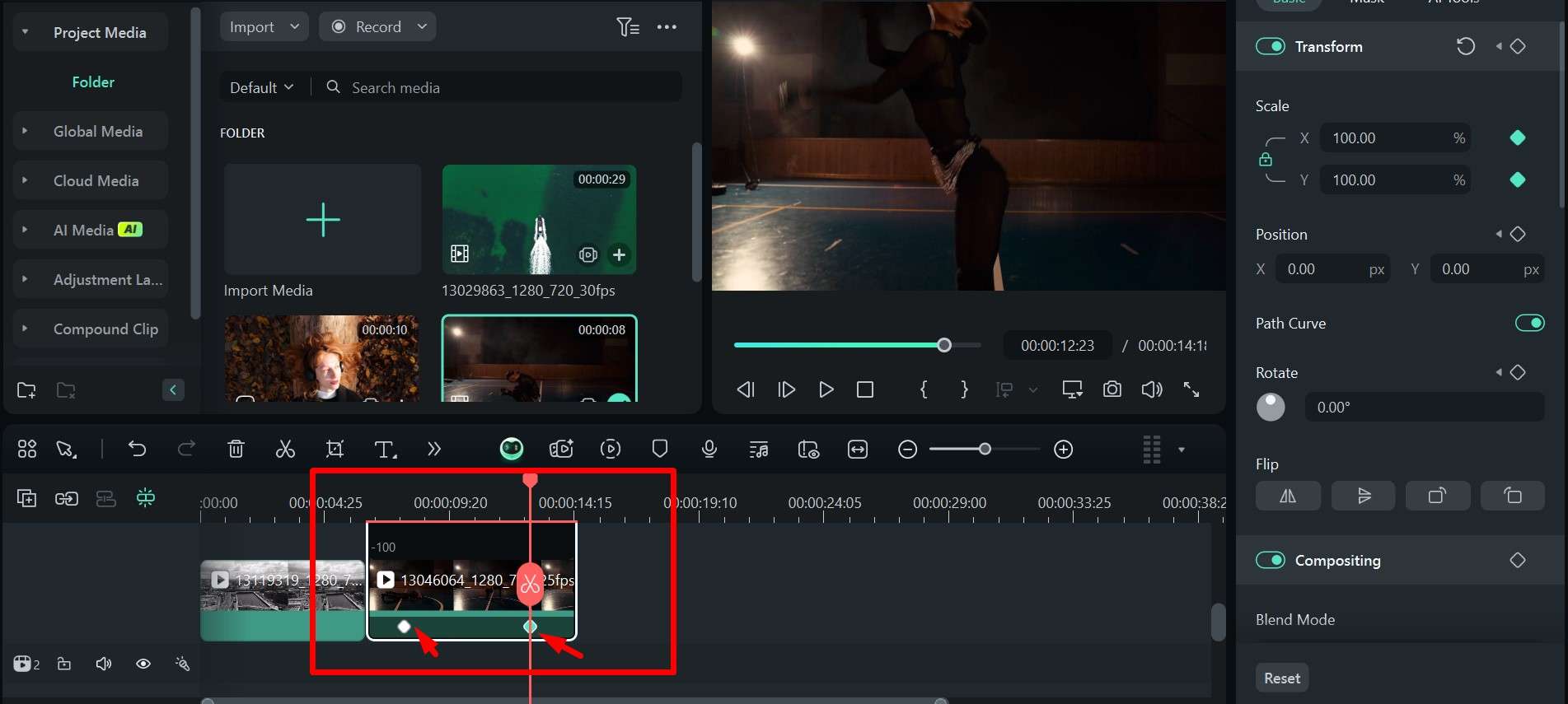
Task: Open the filter and sort media icon
Action: [x=627, y=27]
